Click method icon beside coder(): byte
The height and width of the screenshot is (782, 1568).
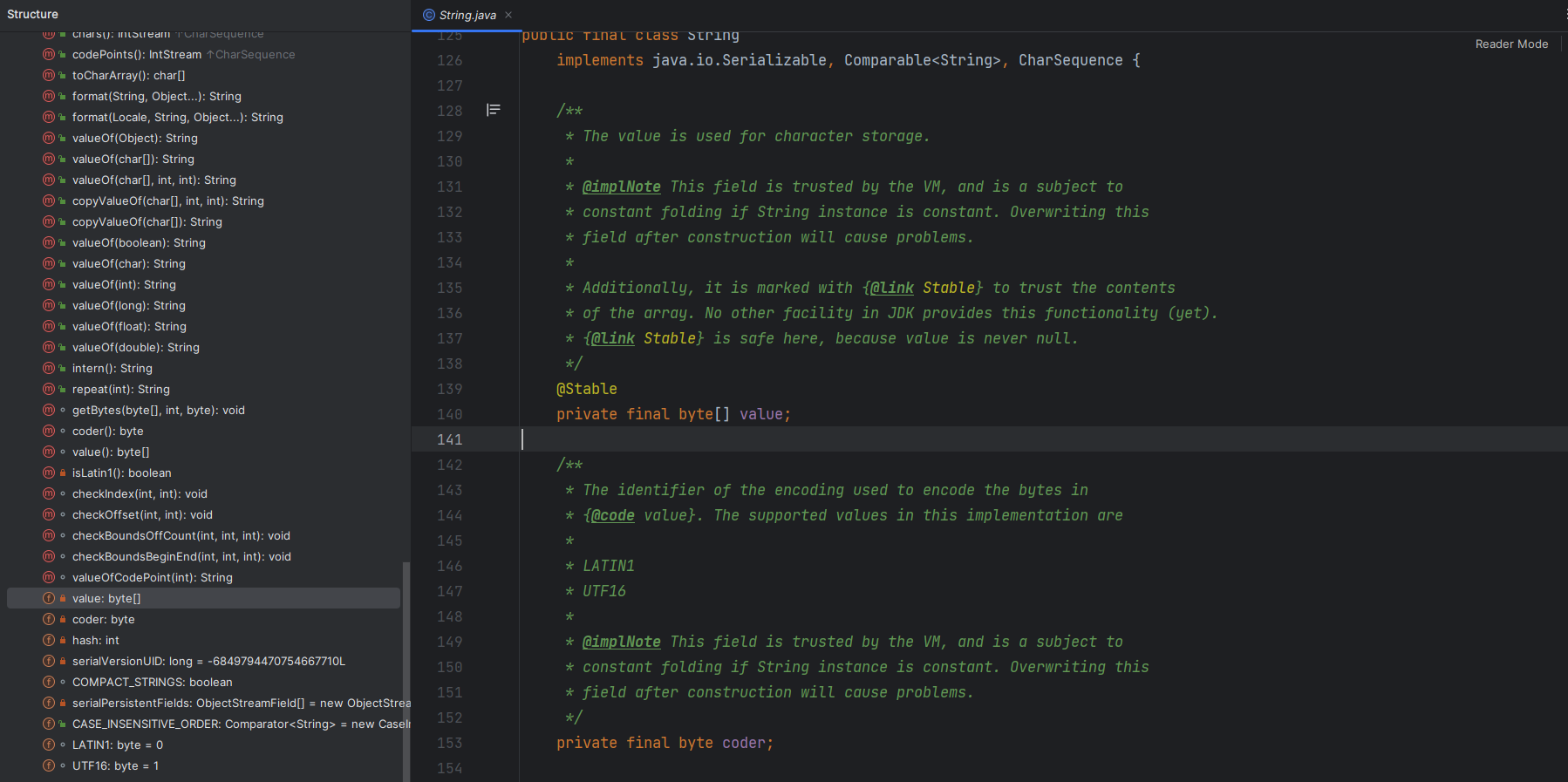(49, 431)
